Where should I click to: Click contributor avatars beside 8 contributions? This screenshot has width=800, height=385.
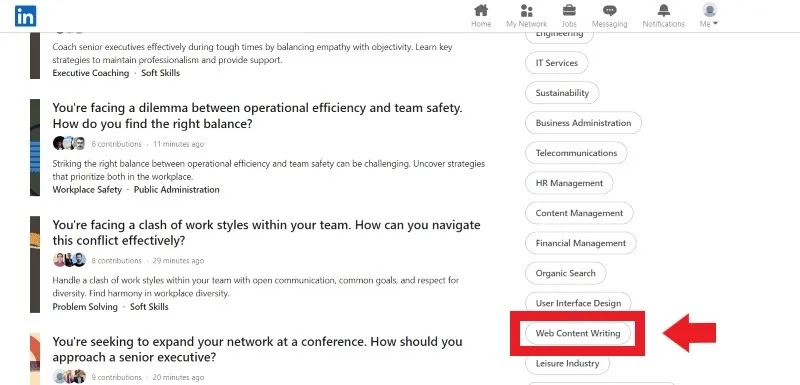pos(69,260)
